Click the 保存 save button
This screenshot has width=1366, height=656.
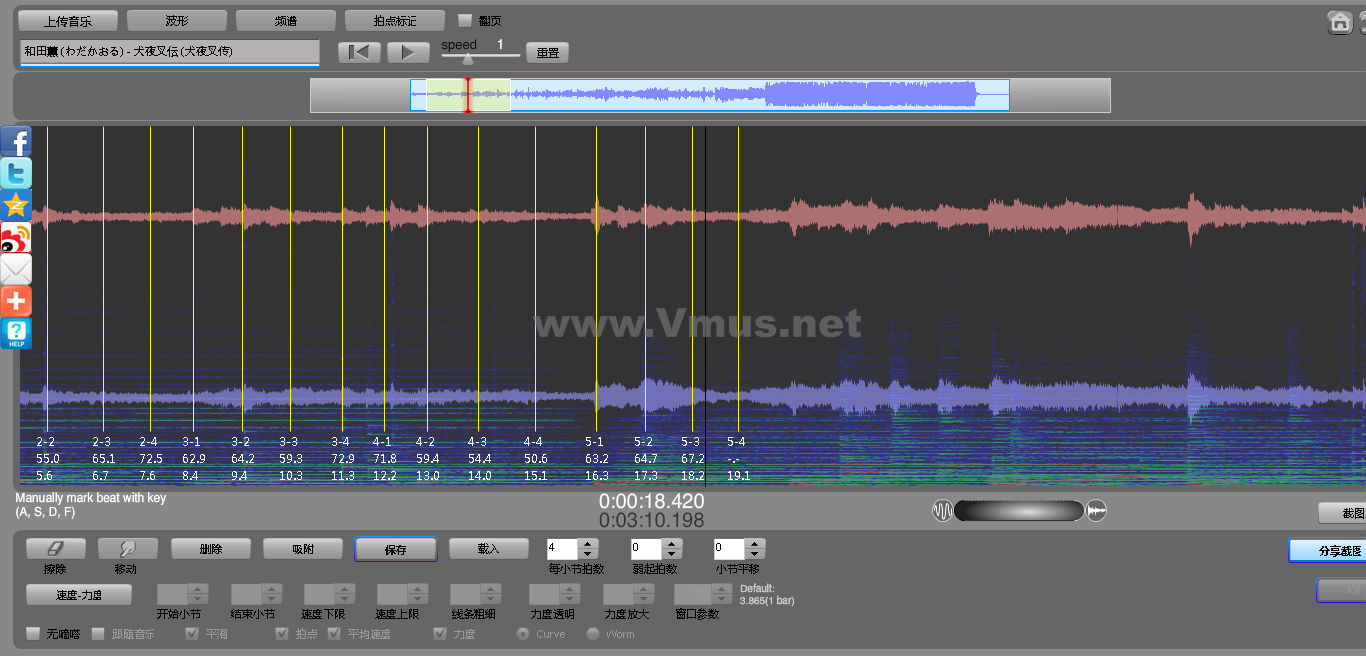(x=395, y=549)
